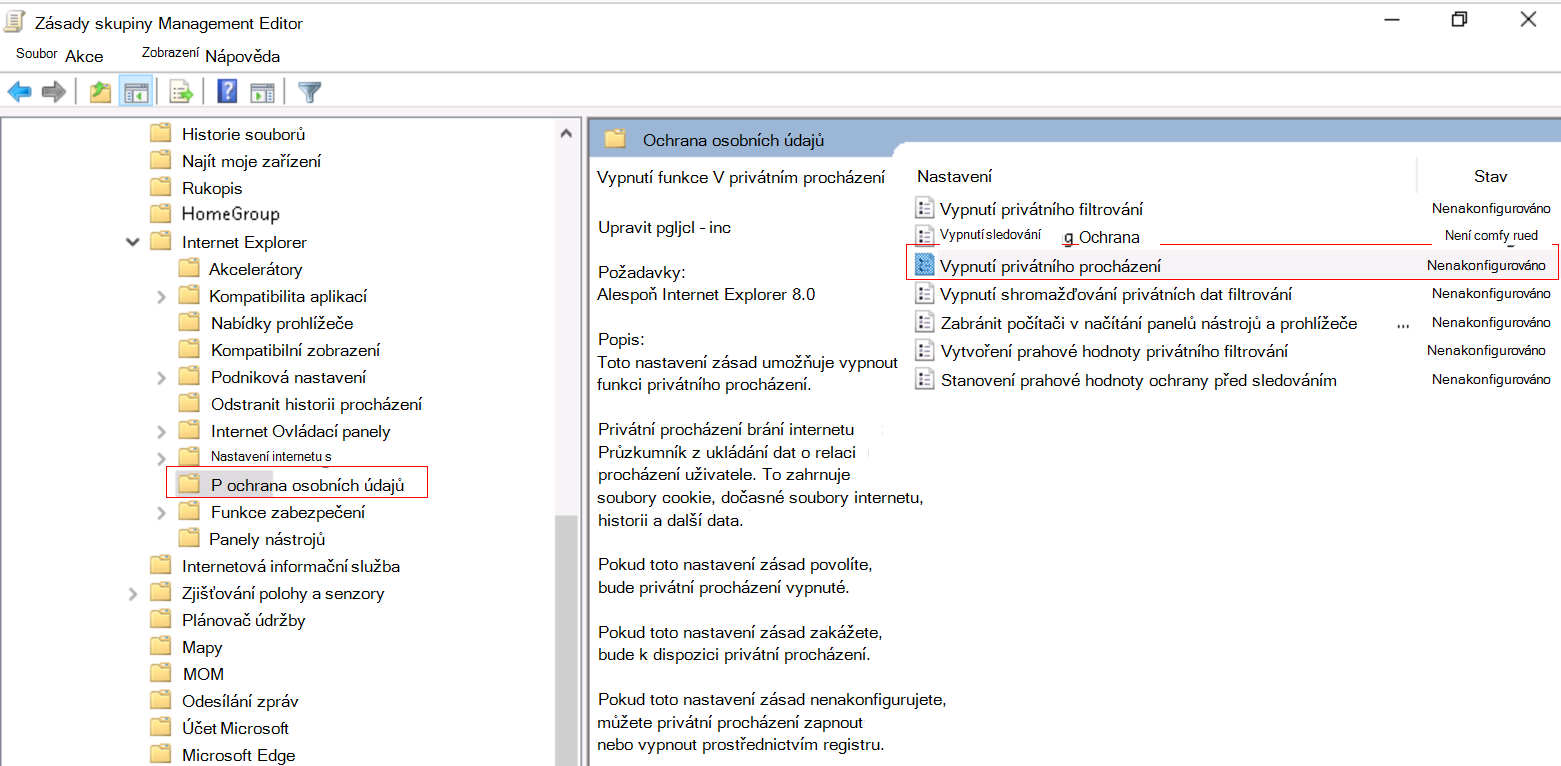Viewport: 1561px width, 766px height.
Task: Select the HomeGroup folder
Action: (230, 215)
